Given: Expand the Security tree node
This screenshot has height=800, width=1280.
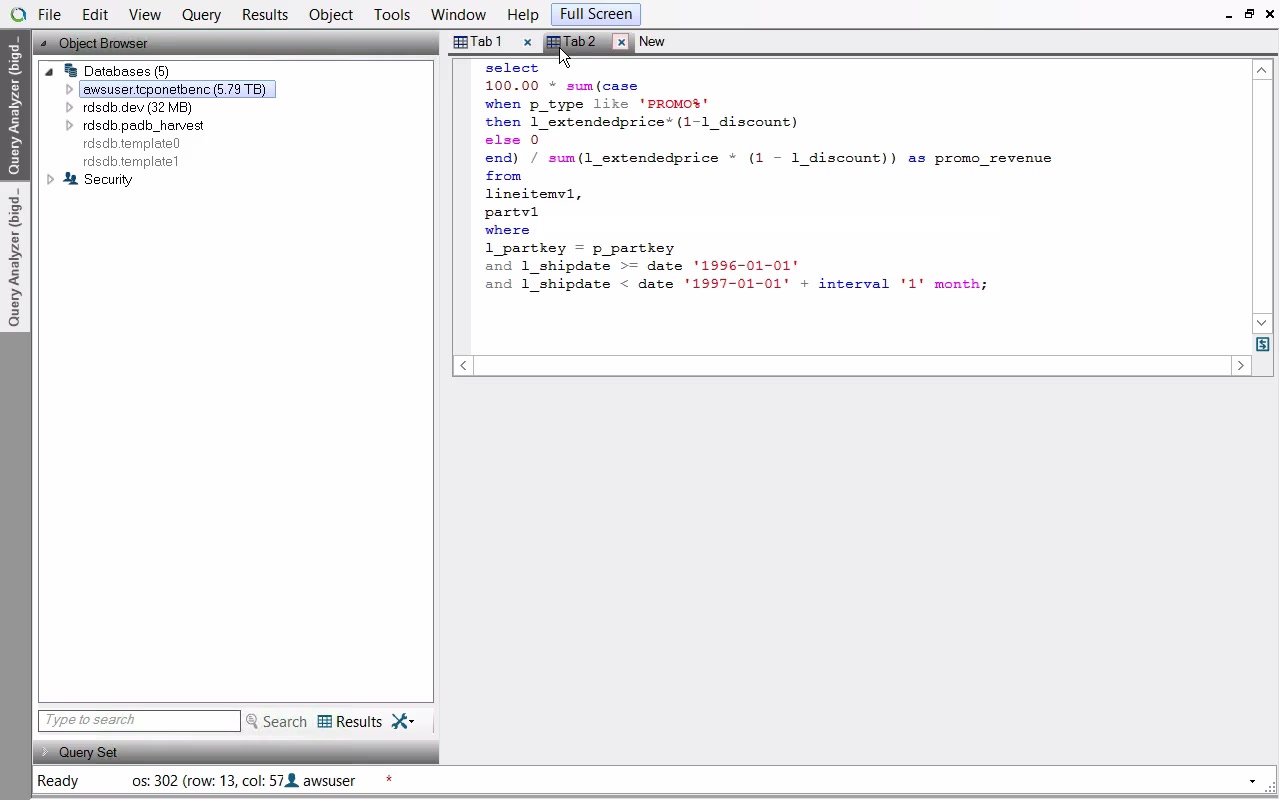Looking at the screenshot, I should pos(51,180).
